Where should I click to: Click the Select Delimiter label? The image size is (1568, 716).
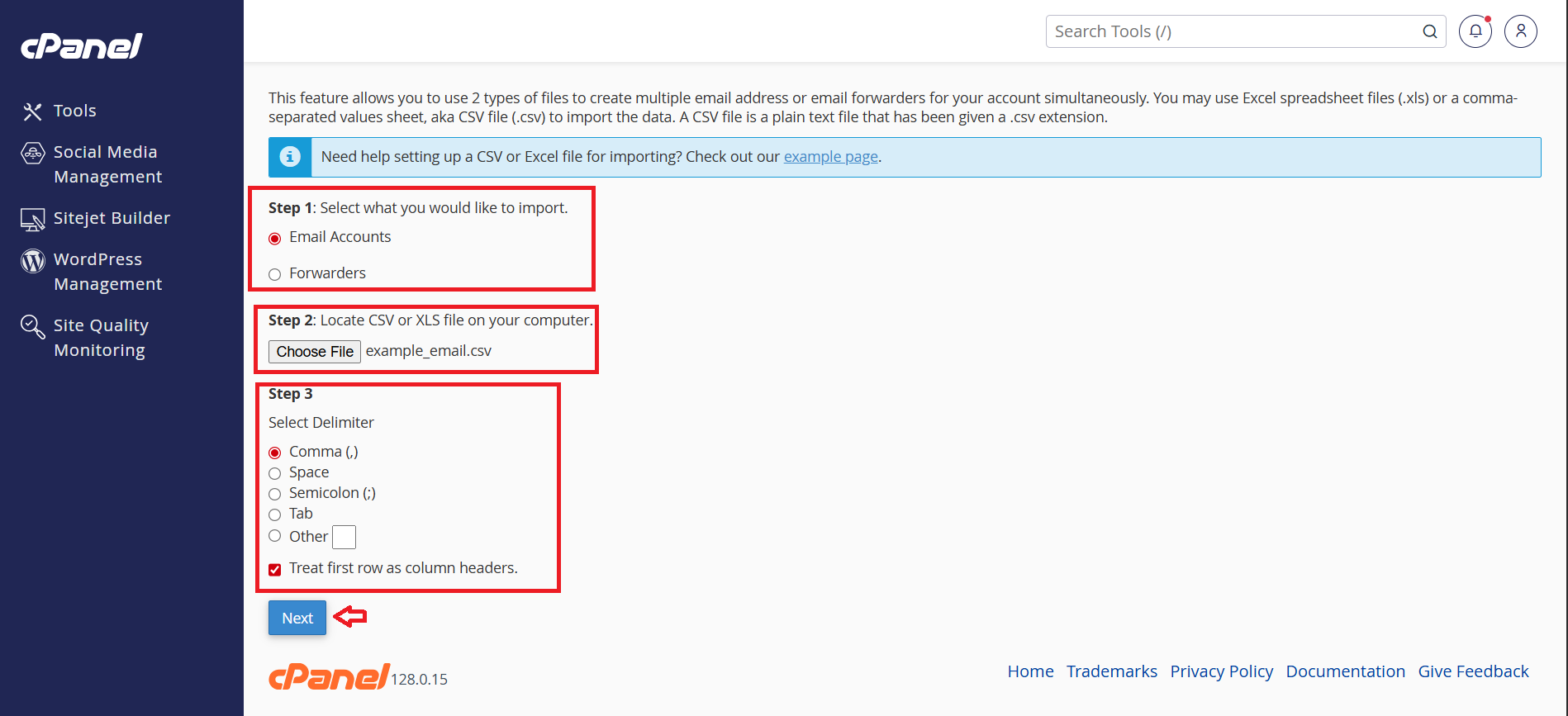[x=321, y=423]
